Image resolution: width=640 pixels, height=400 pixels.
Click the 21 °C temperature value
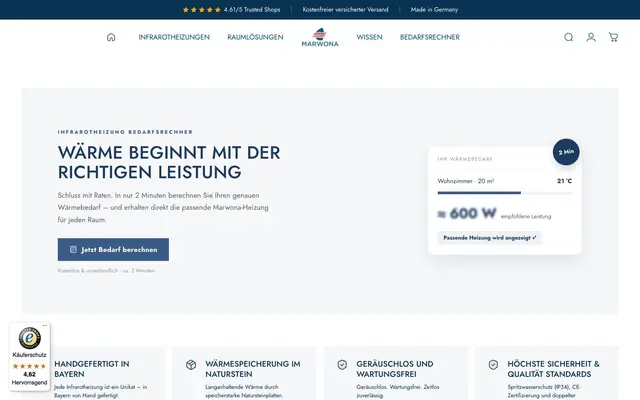pyautogui.click(x=564, y=181)
